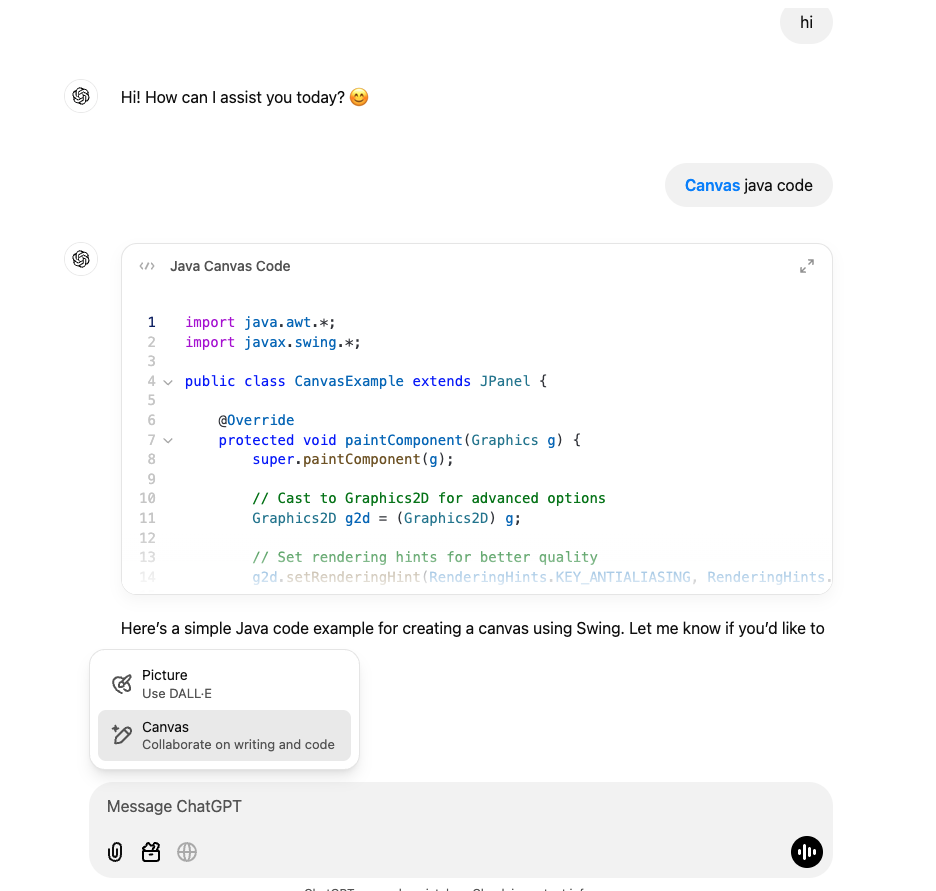Click the blue Canvas tag in user message

(x=712, y=186)
